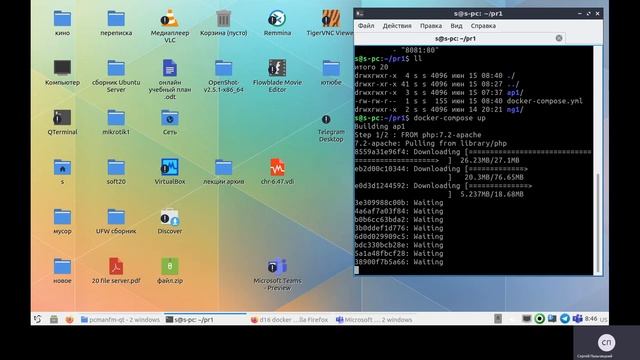Open the home folder named s
Viewport: 640px width, 360px height.
[62, 167]
